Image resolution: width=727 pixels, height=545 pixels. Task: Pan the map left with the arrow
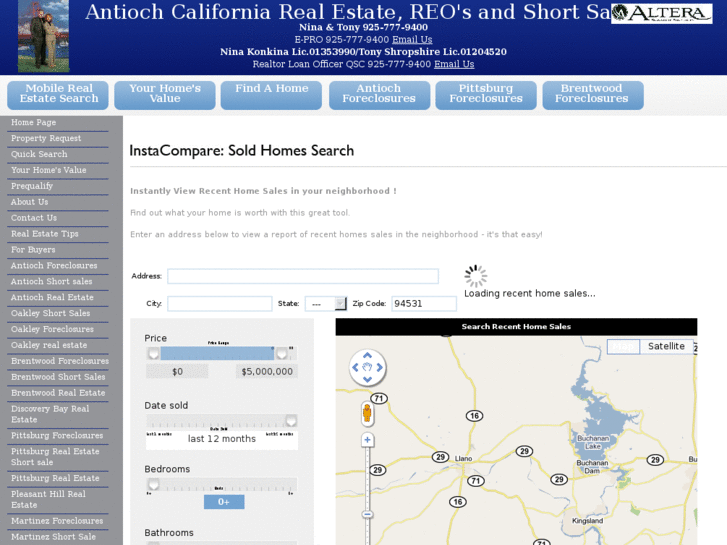(355, 367)
